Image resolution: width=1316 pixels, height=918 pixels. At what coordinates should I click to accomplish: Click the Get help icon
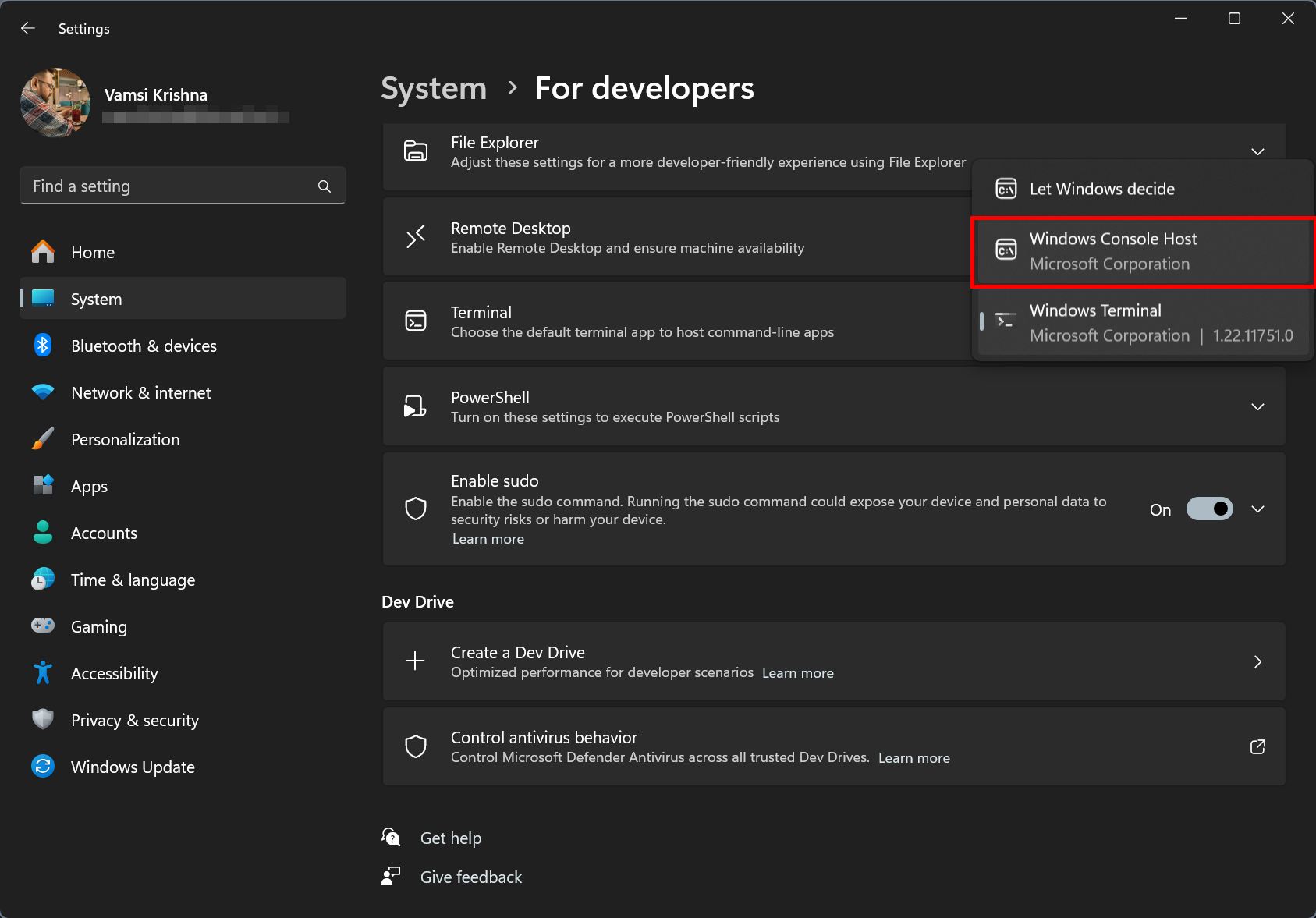tap(391, 837)
